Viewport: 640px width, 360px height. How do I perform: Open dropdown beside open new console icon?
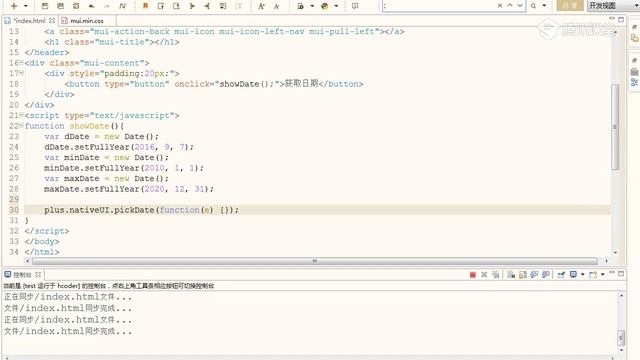(602, 275)
